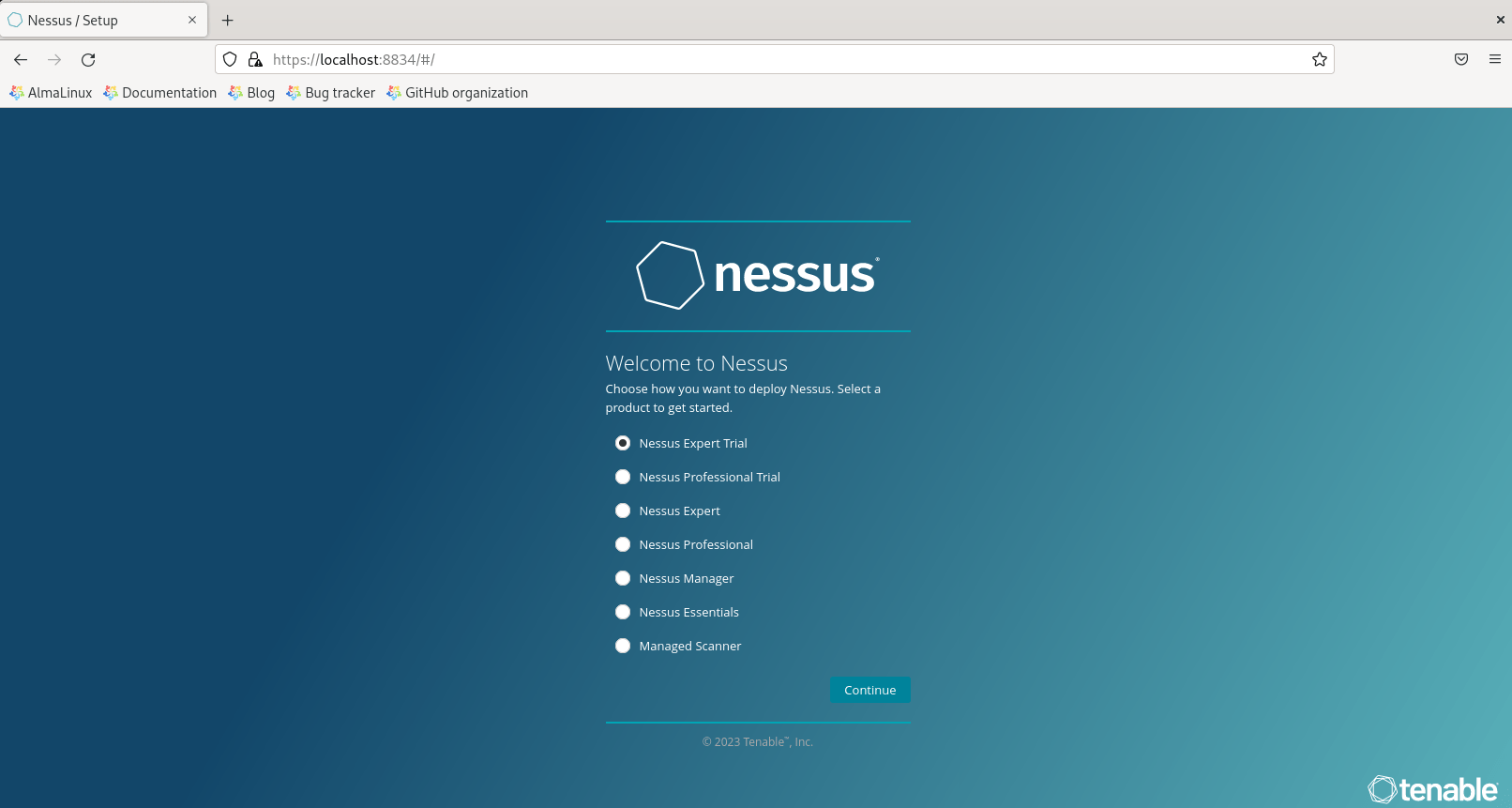Select the Managed Scanner option
This screenshot has width=1512, height=808.
[623, 646]
